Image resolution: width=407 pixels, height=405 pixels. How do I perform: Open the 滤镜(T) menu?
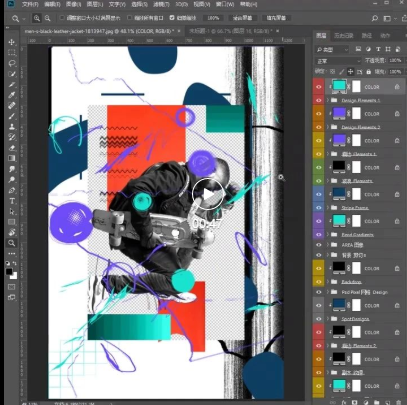[161, 4]
